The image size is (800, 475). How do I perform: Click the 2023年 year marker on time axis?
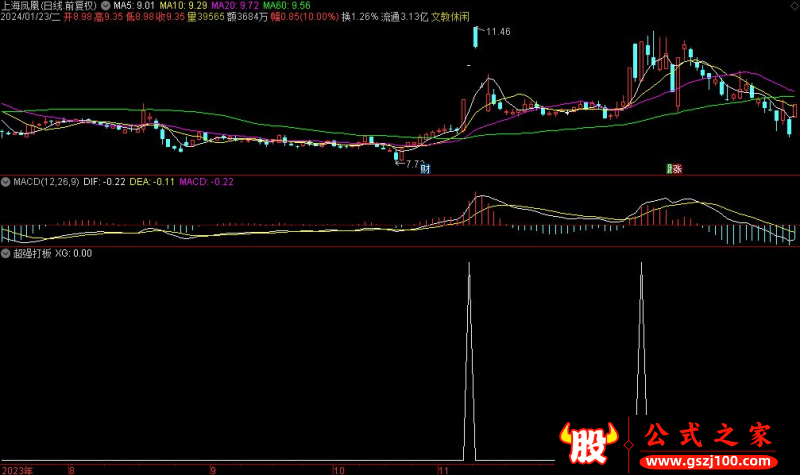(x=18, y=469)
